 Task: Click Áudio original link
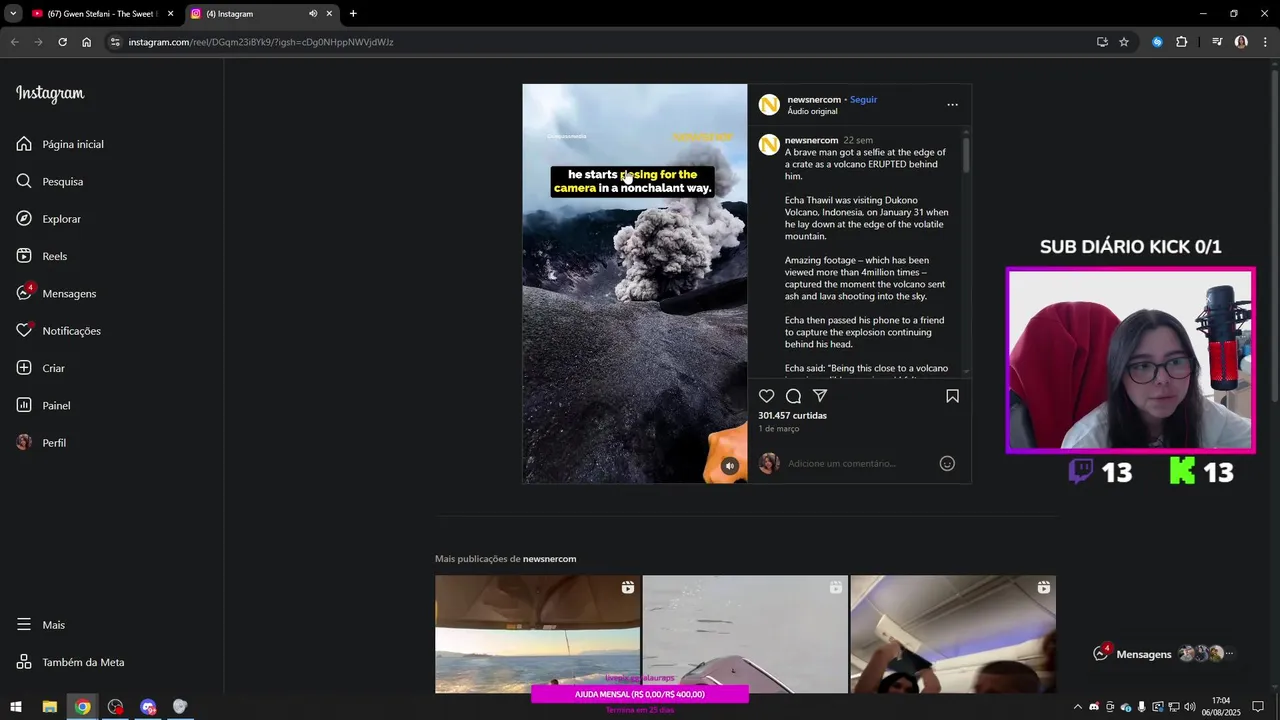tap(812, 111)
